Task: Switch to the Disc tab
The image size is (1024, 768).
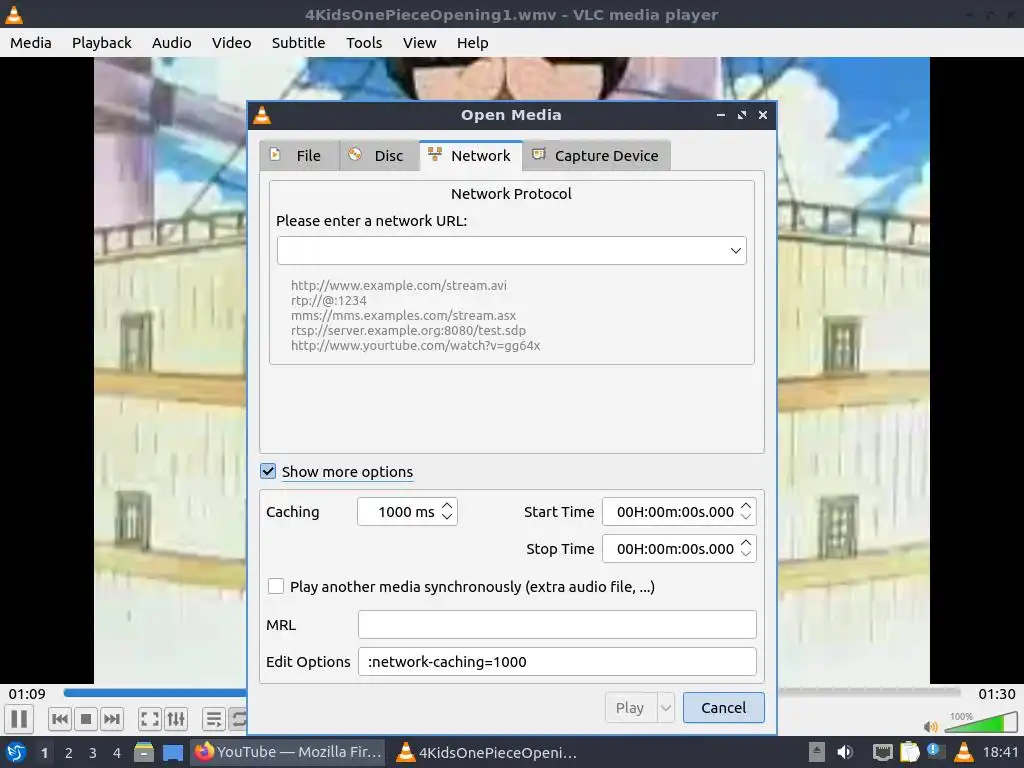Action: point(379,156)
